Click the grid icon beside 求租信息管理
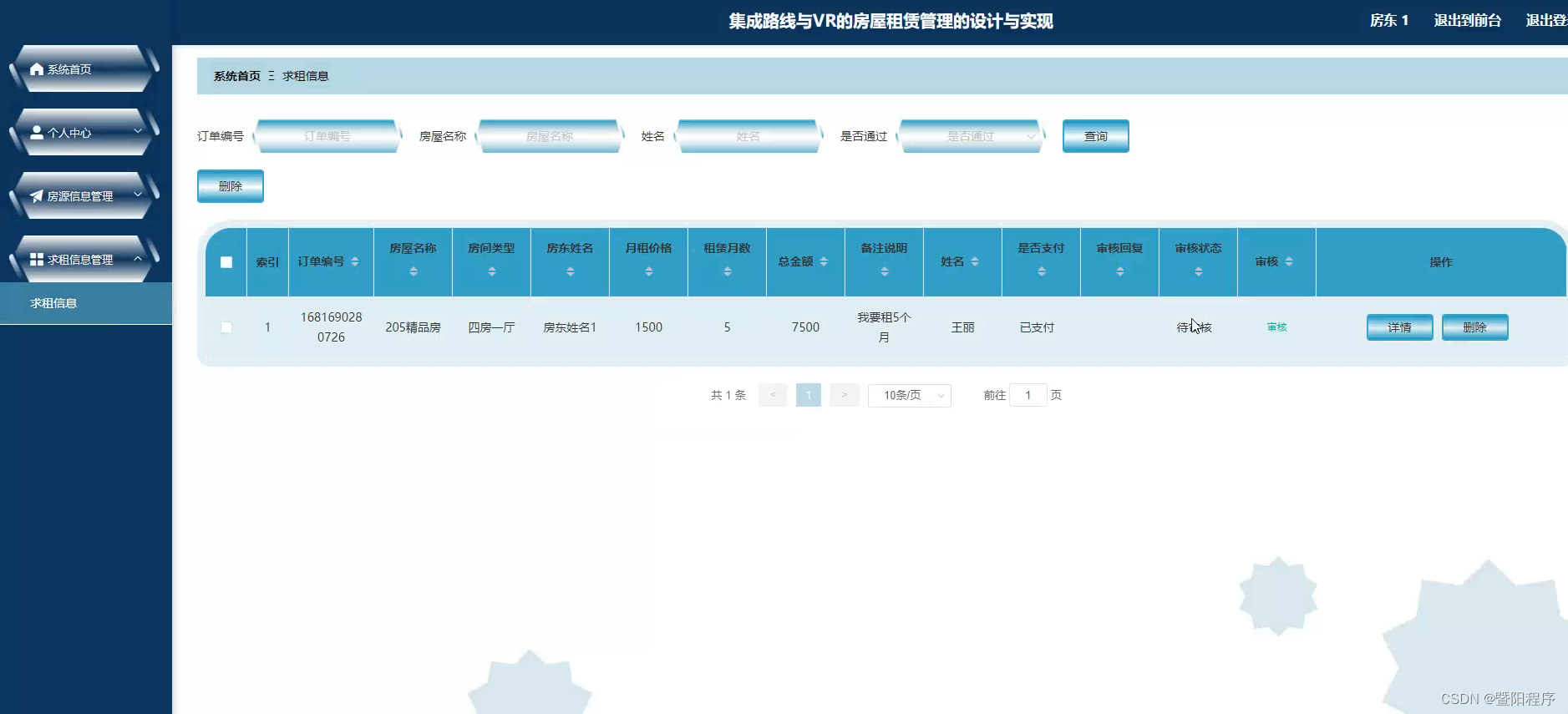Viewport: 1568px width, 714px height. (x=37, y=260)
